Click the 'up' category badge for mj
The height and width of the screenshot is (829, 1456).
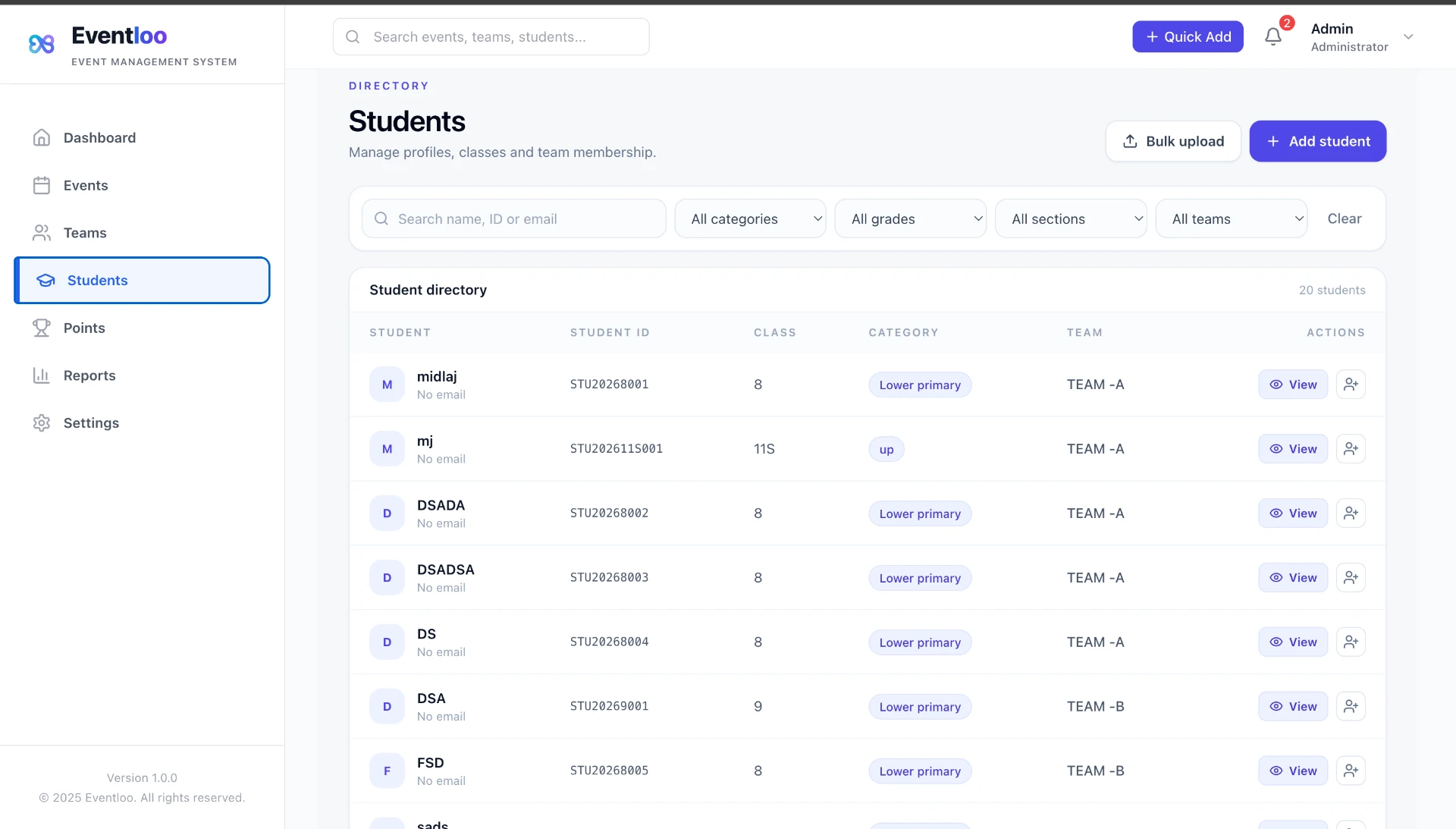(886, 449)
